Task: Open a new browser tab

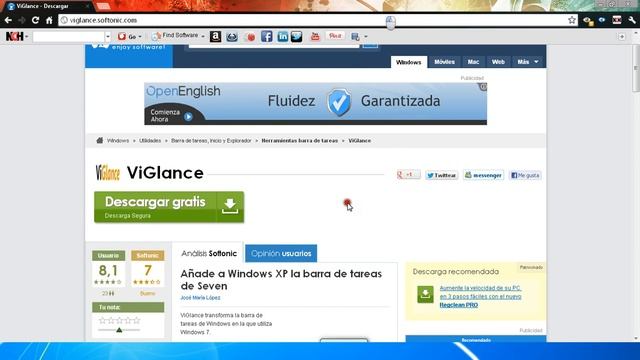Action: pos(103,6)
